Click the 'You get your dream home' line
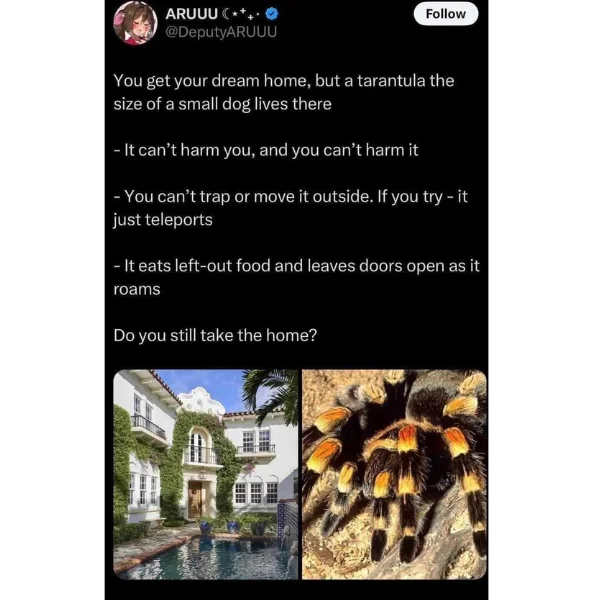The image size is (600, 600). (284, 81)
